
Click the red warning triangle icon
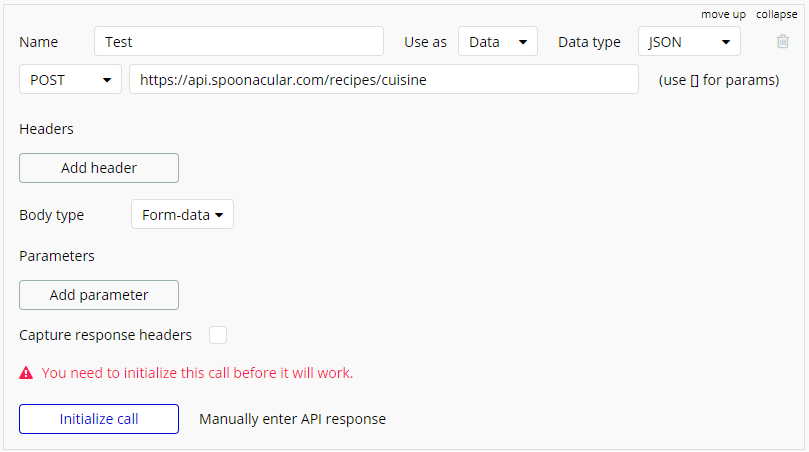pyautogui.click(x=27, y=373)
